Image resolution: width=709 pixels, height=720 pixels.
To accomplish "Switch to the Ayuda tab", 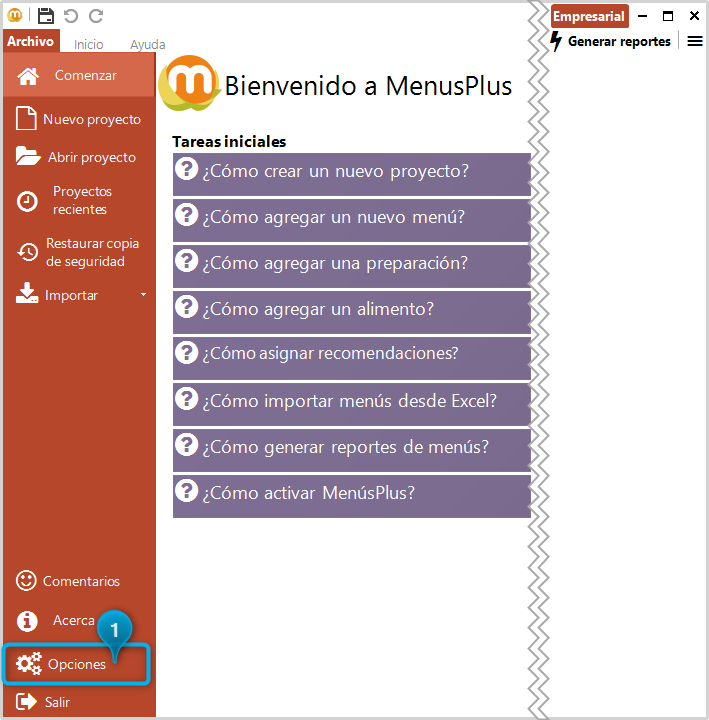I will 147,45.
